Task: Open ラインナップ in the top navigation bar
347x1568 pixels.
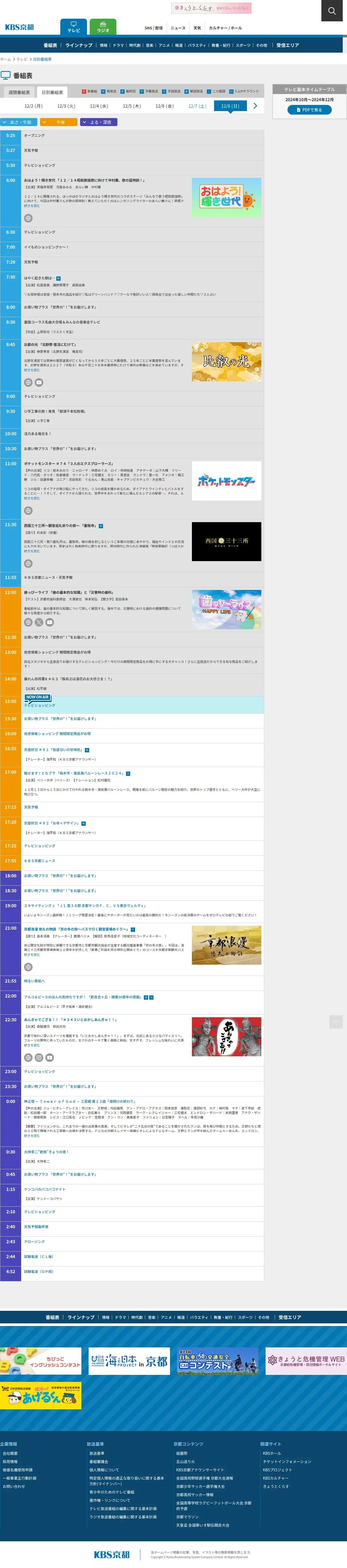Action: [78, 45]
